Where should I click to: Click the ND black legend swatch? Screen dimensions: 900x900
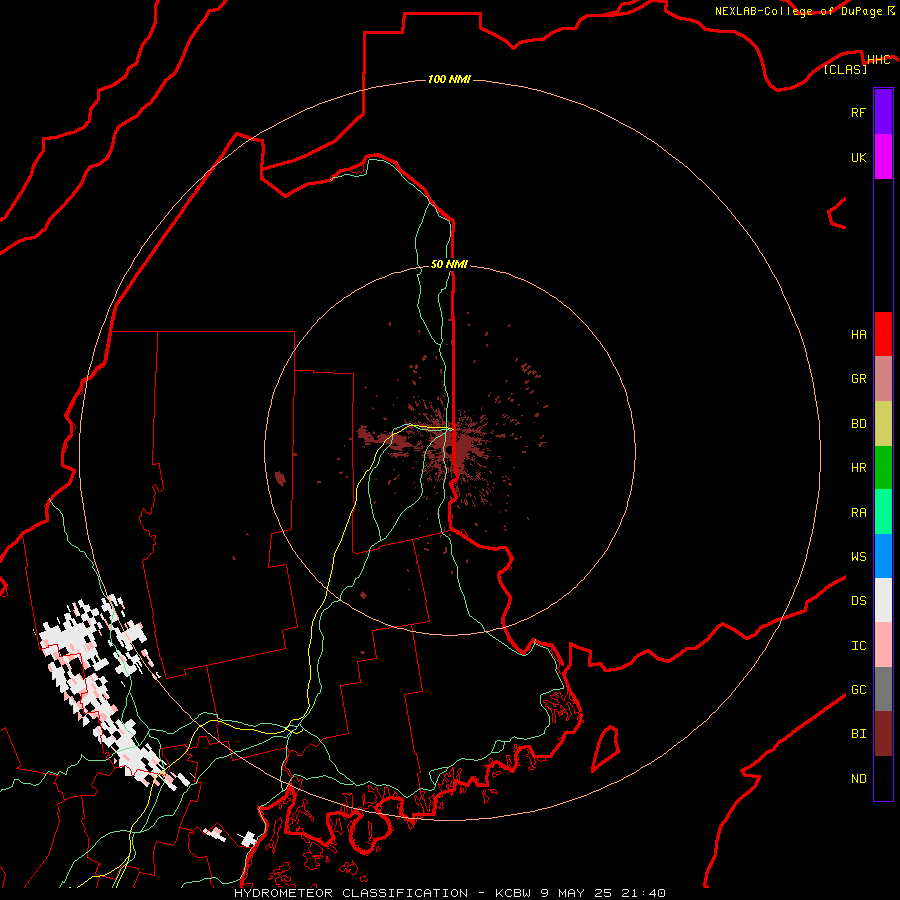click(883, 778)
